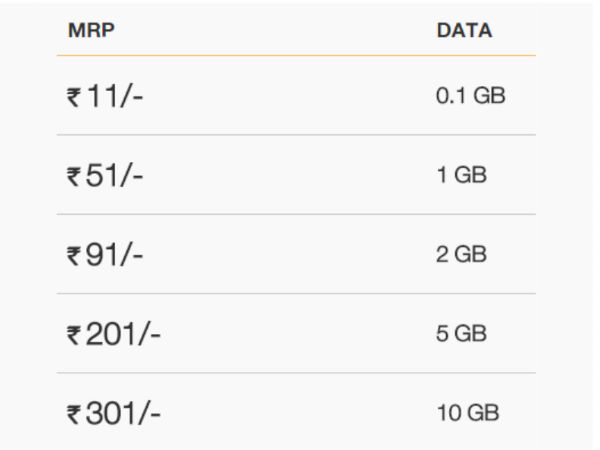This screenshot has height=450, width=600.
Task: Select the ₹11/- plan price
Action: point(105,96)
